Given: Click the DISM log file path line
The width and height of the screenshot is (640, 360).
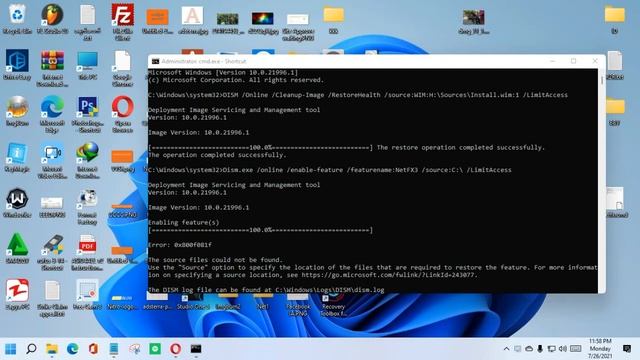Looking at the screenshot, I should (266, 290).
